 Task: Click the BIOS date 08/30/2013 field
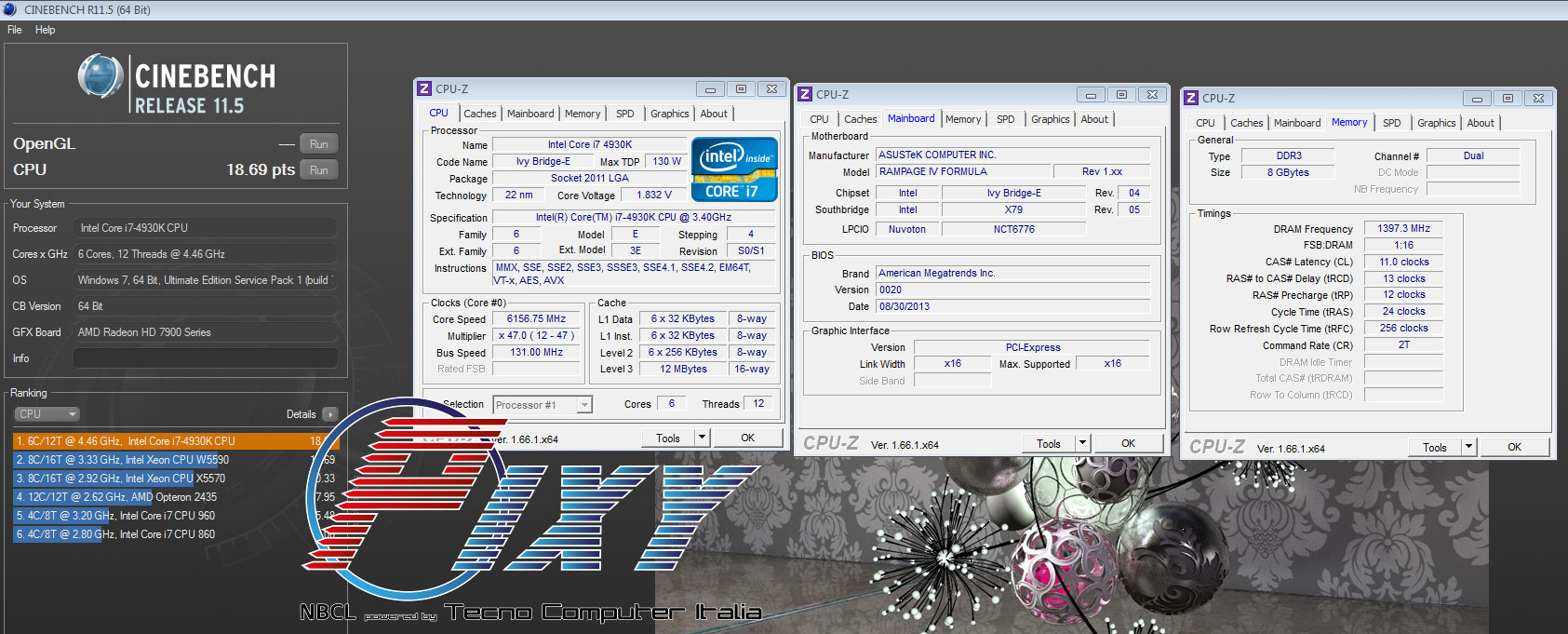[x=1013, y=306]
